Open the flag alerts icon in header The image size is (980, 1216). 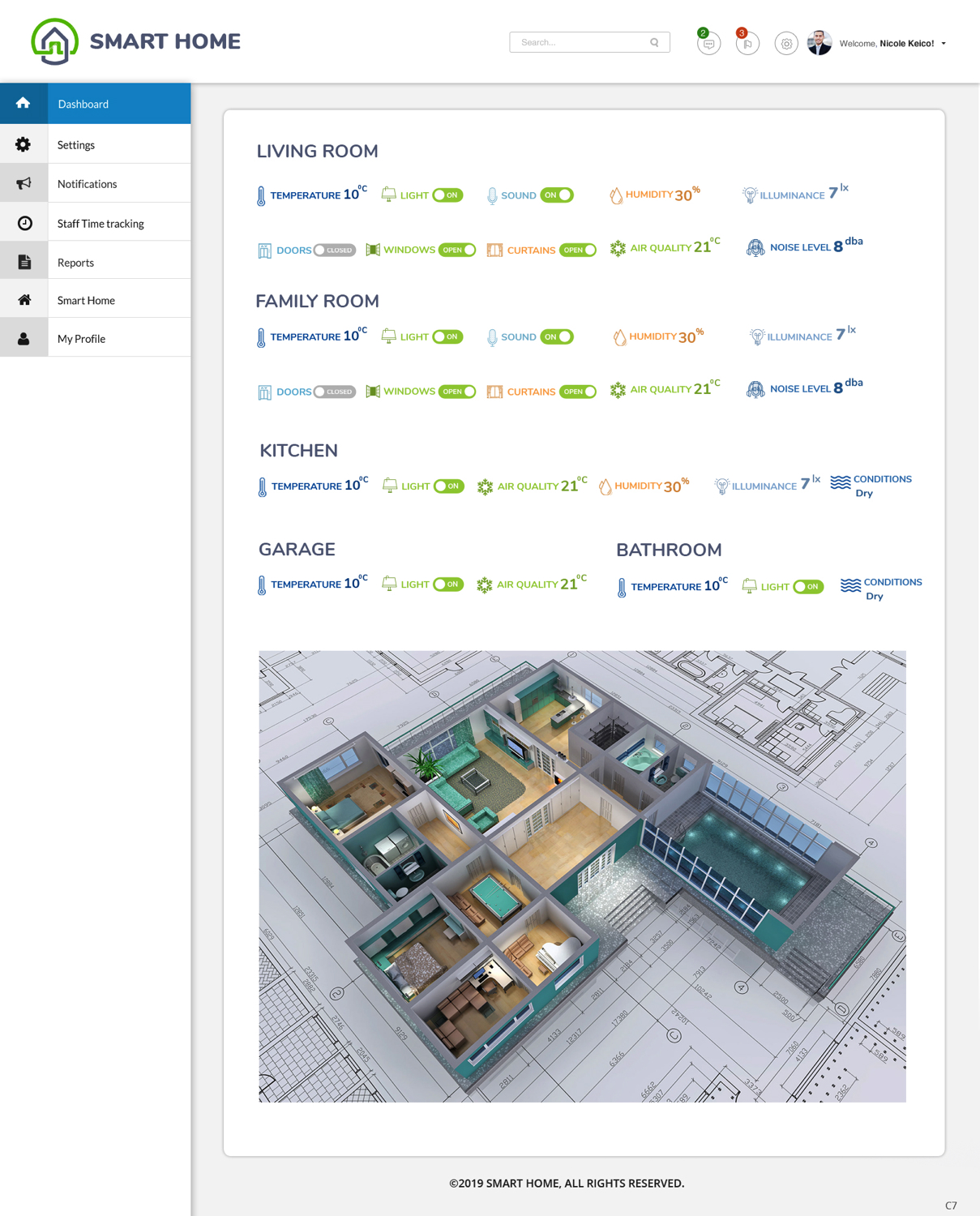click(747, 44)
